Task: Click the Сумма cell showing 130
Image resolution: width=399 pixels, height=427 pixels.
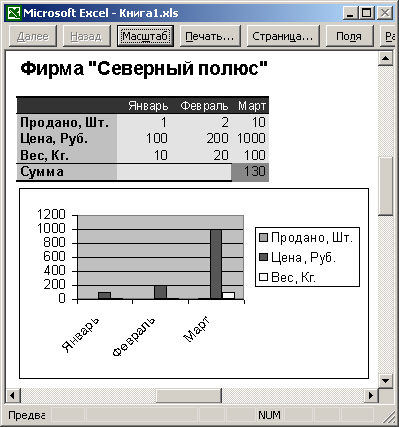Action: pos(250,172)
